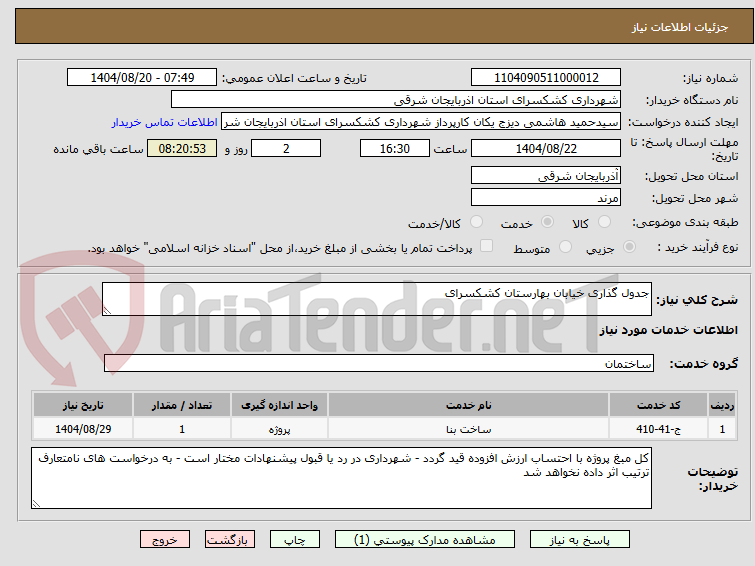
Task: Click the ردیف column header
Action: (x=722, y=405)
